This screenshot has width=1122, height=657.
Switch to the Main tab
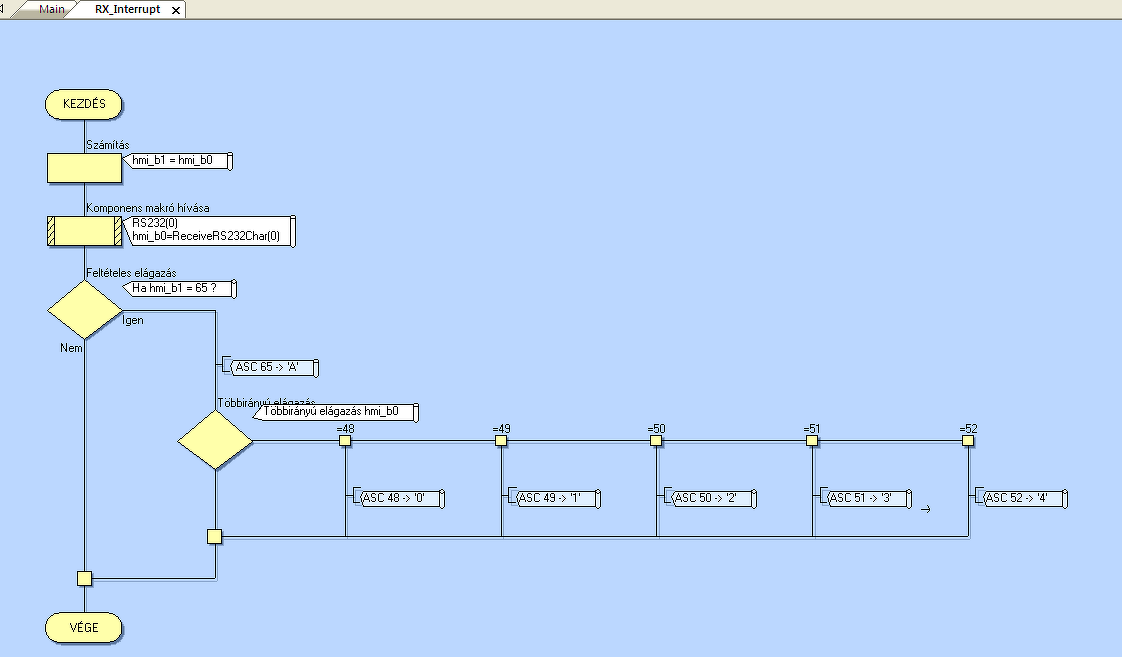point(52,9)
